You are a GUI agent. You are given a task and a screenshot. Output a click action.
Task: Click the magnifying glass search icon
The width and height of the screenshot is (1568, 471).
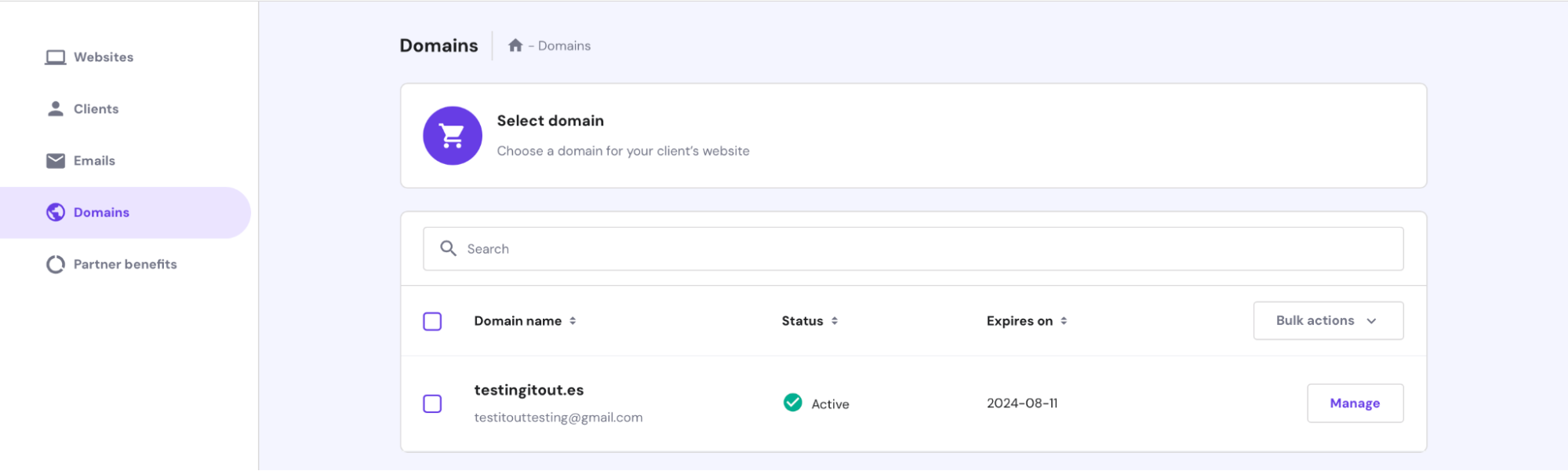[448, 249]
